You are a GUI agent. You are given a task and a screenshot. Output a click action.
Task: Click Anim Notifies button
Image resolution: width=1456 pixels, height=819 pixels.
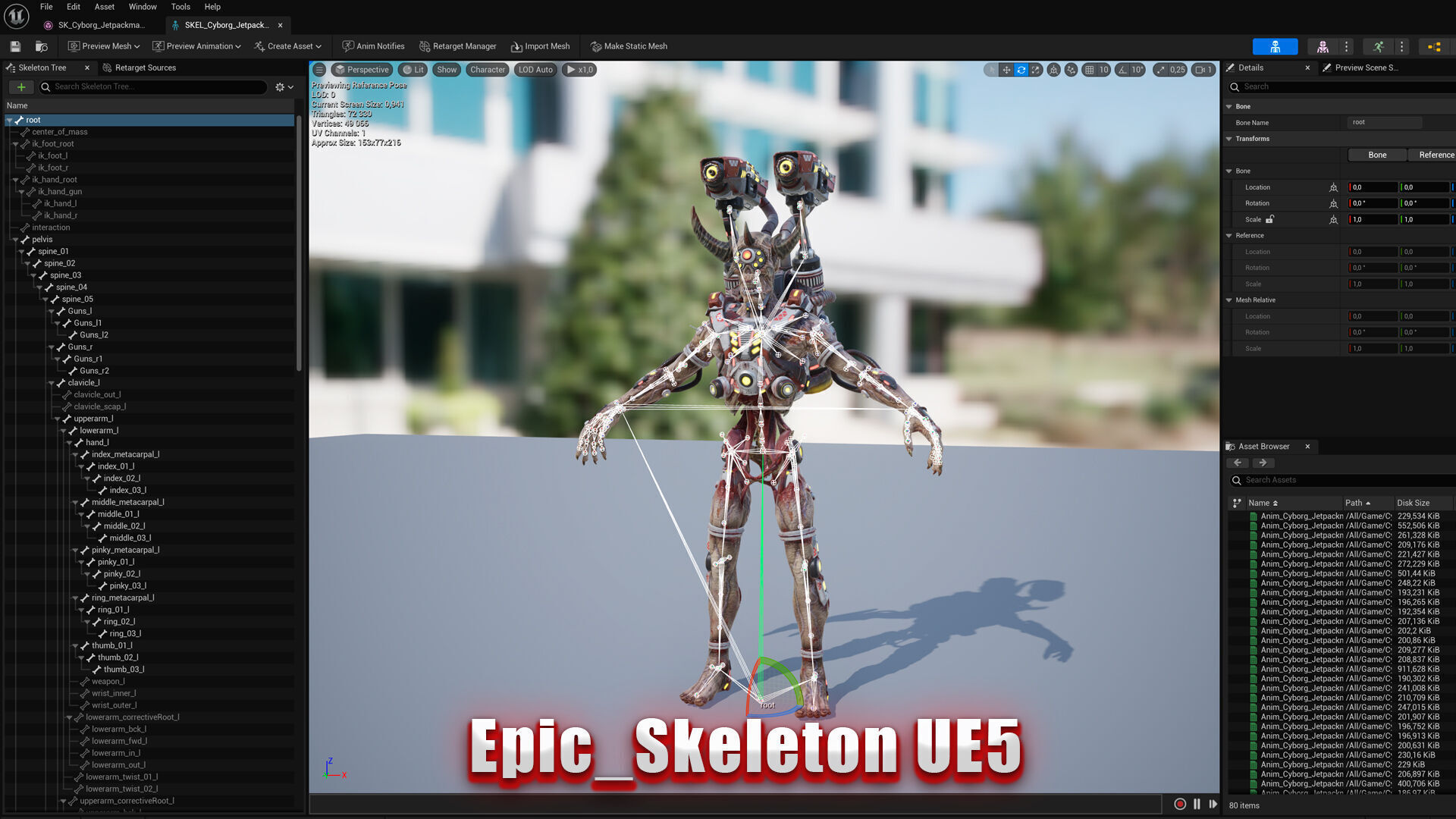[373, 46]
